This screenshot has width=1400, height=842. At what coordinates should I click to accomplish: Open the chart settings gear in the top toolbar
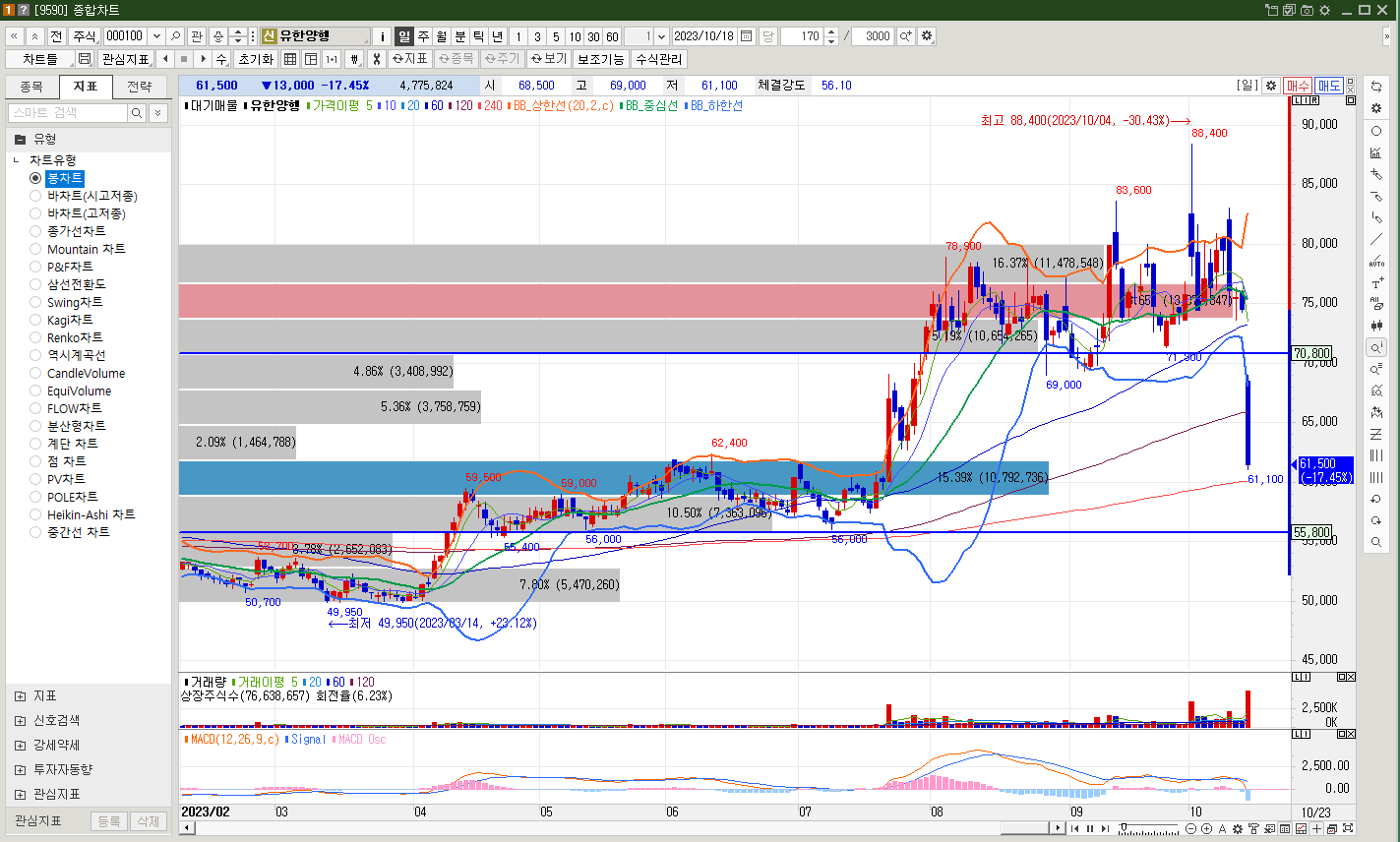(x=927, y=36)
